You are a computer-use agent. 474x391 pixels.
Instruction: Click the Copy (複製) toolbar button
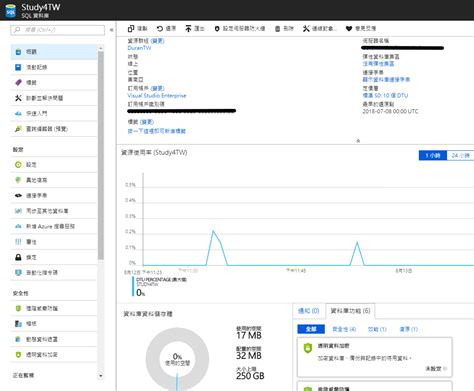point(137,29)
